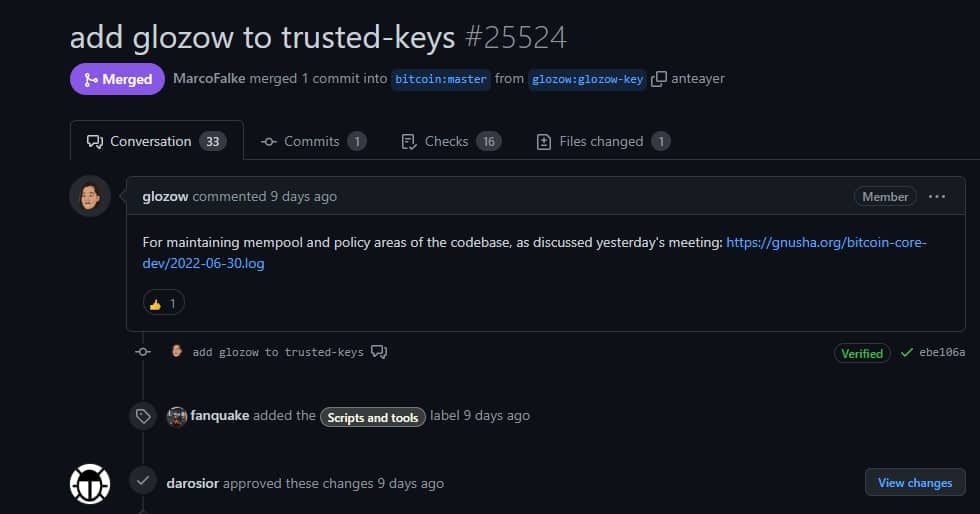Click the glozow avatar picture
980x514 pixels.
pyautogui.click(x=90, y=196)
